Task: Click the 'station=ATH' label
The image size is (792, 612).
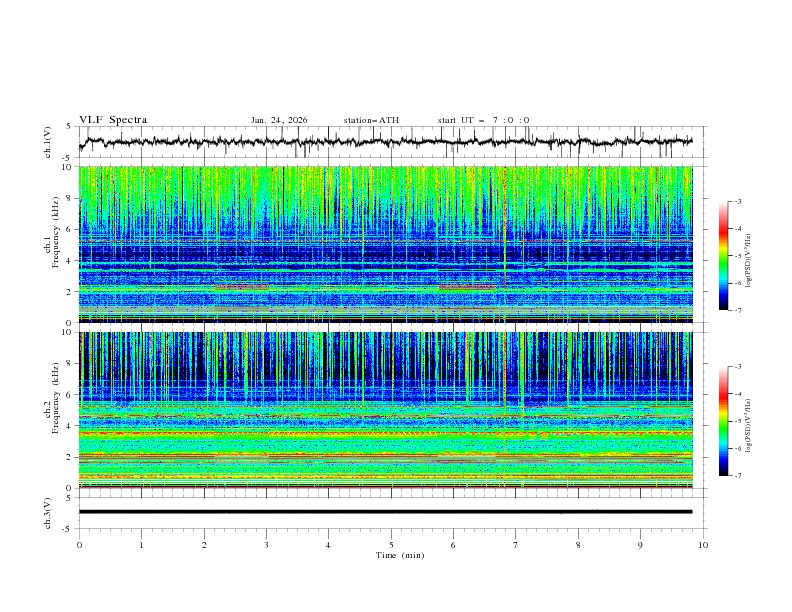Action: click(x=371, y=120)
